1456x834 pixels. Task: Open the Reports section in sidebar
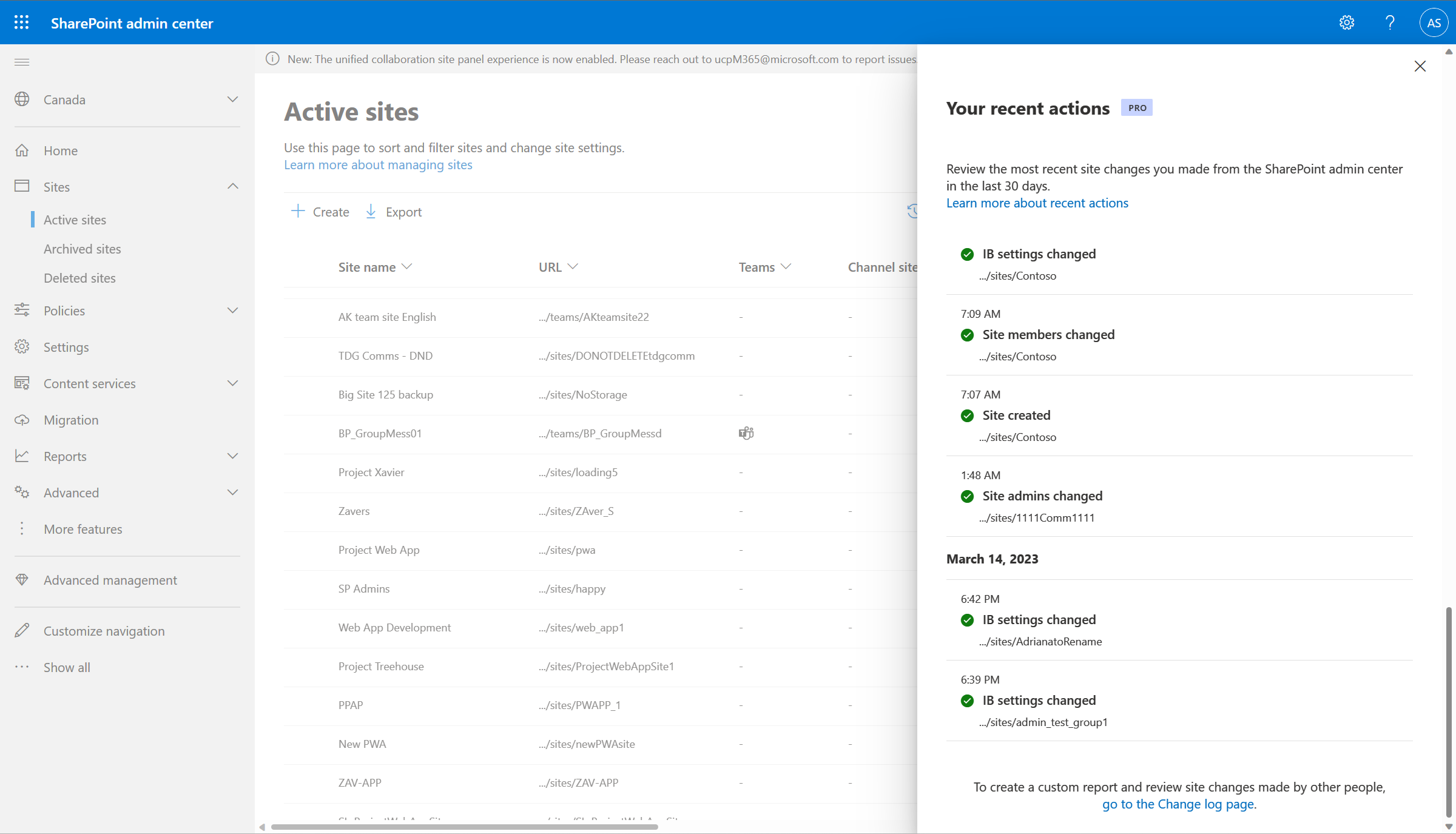point(64,455)
